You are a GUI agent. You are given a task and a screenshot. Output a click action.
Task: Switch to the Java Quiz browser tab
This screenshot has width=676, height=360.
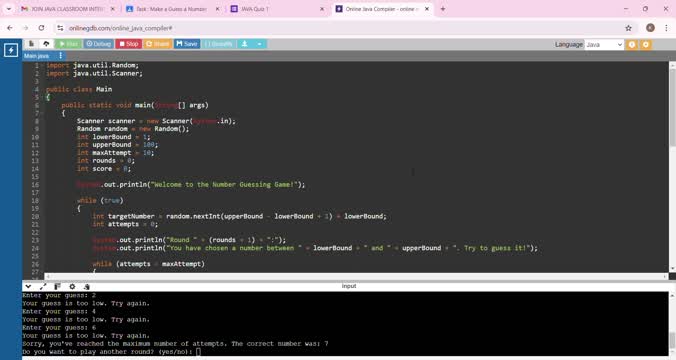(276, 9)
